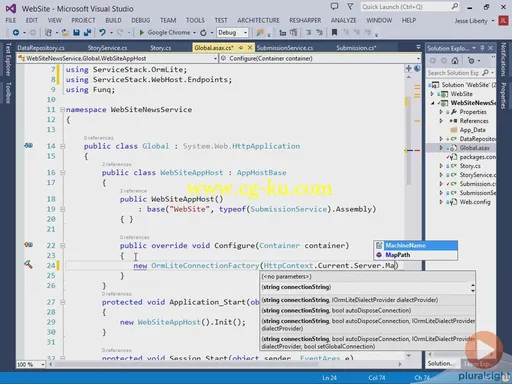Collapse Application_Start outline on line 27
Viewport: 512px width, 384px height.
pyautogui.click(x=62, y=302)
